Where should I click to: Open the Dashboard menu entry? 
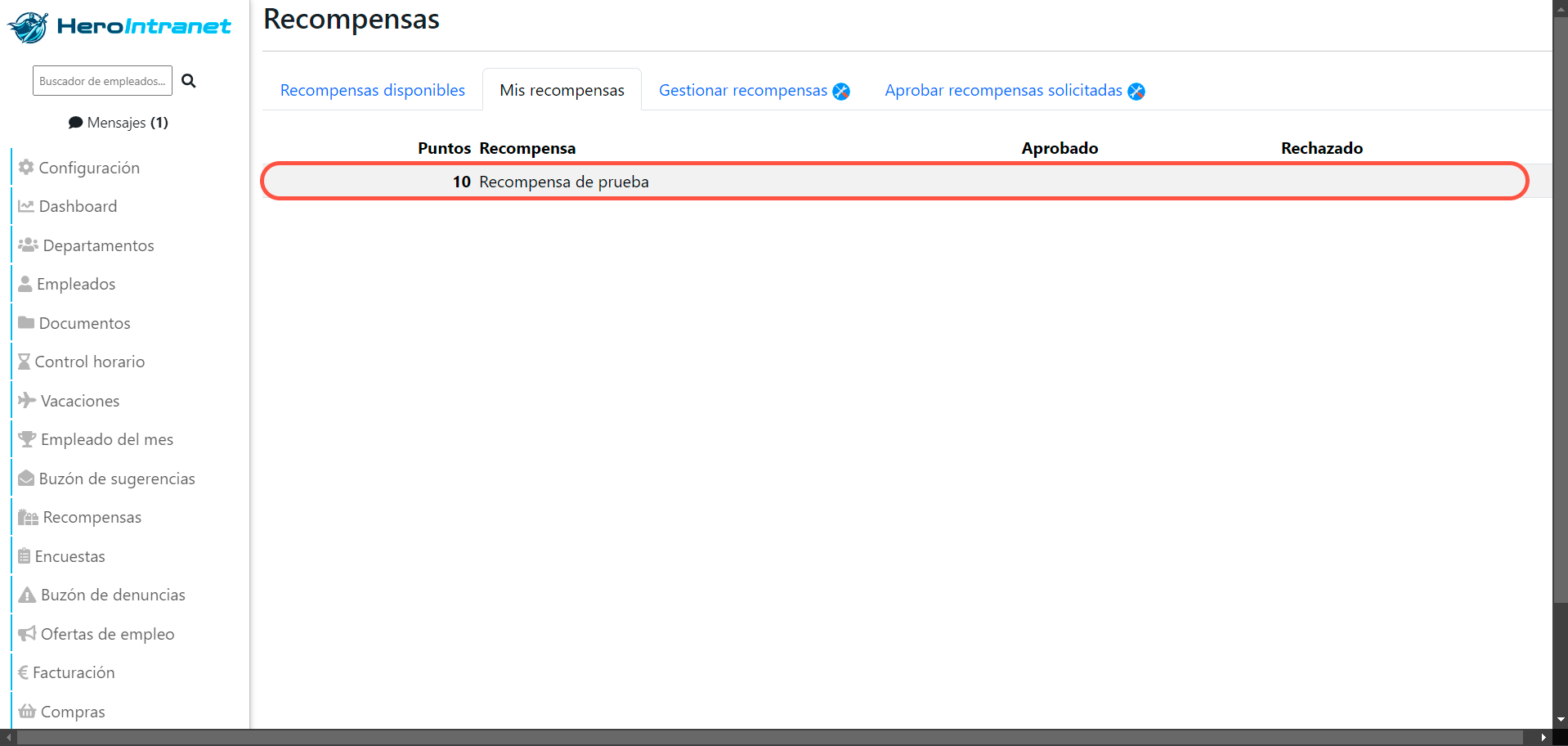[78, 206]
